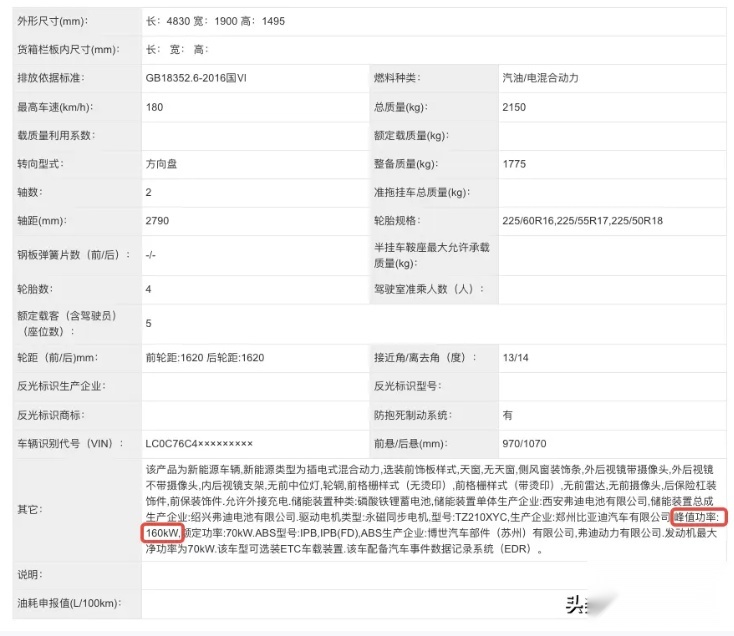Click the 整备质量(kg) label
This screenshot has height=636, width=734.
tap(406, 164)
